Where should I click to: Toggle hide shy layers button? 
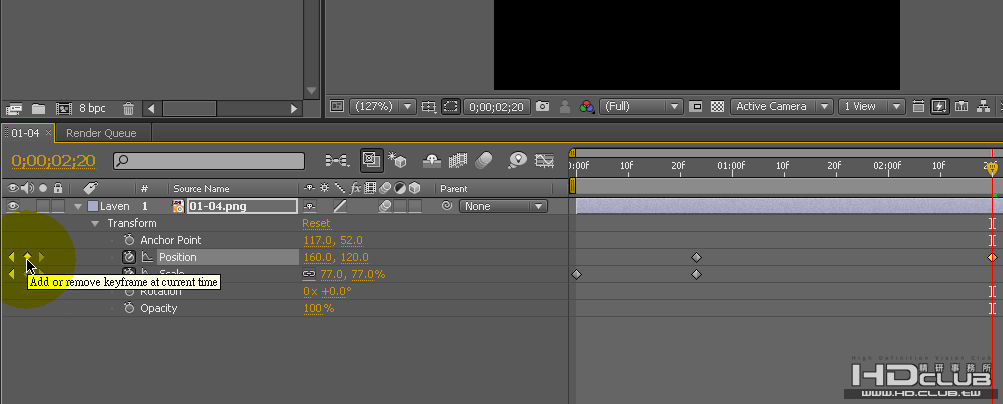(432, 160)
